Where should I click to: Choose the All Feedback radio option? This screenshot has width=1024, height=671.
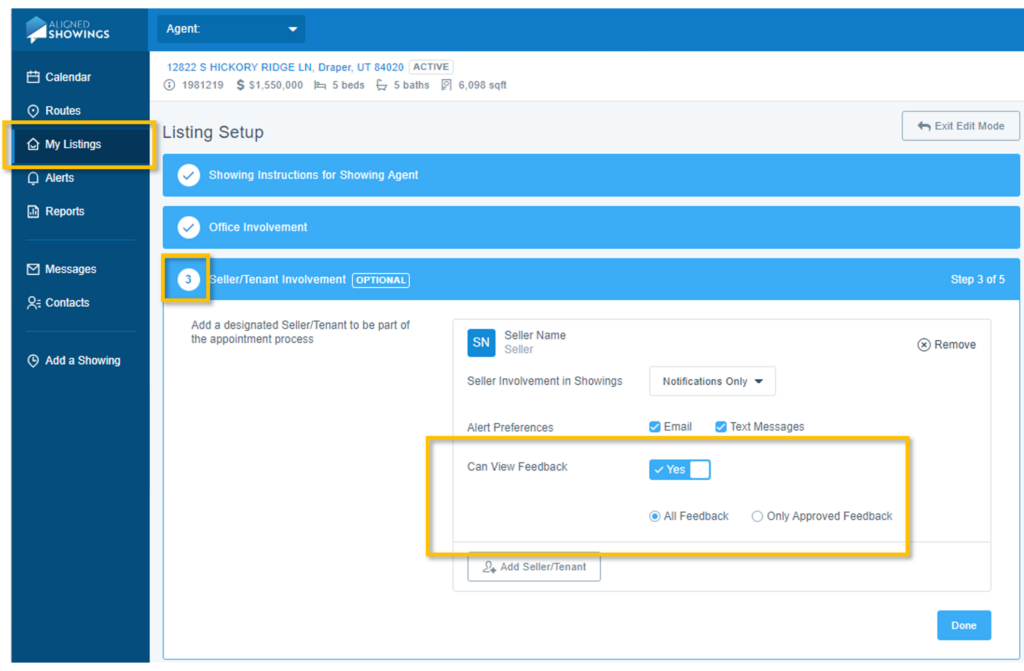(x=655, y=517)
